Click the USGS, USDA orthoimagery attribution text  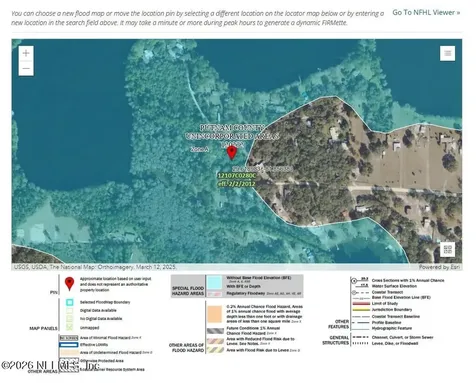(95, 267)
